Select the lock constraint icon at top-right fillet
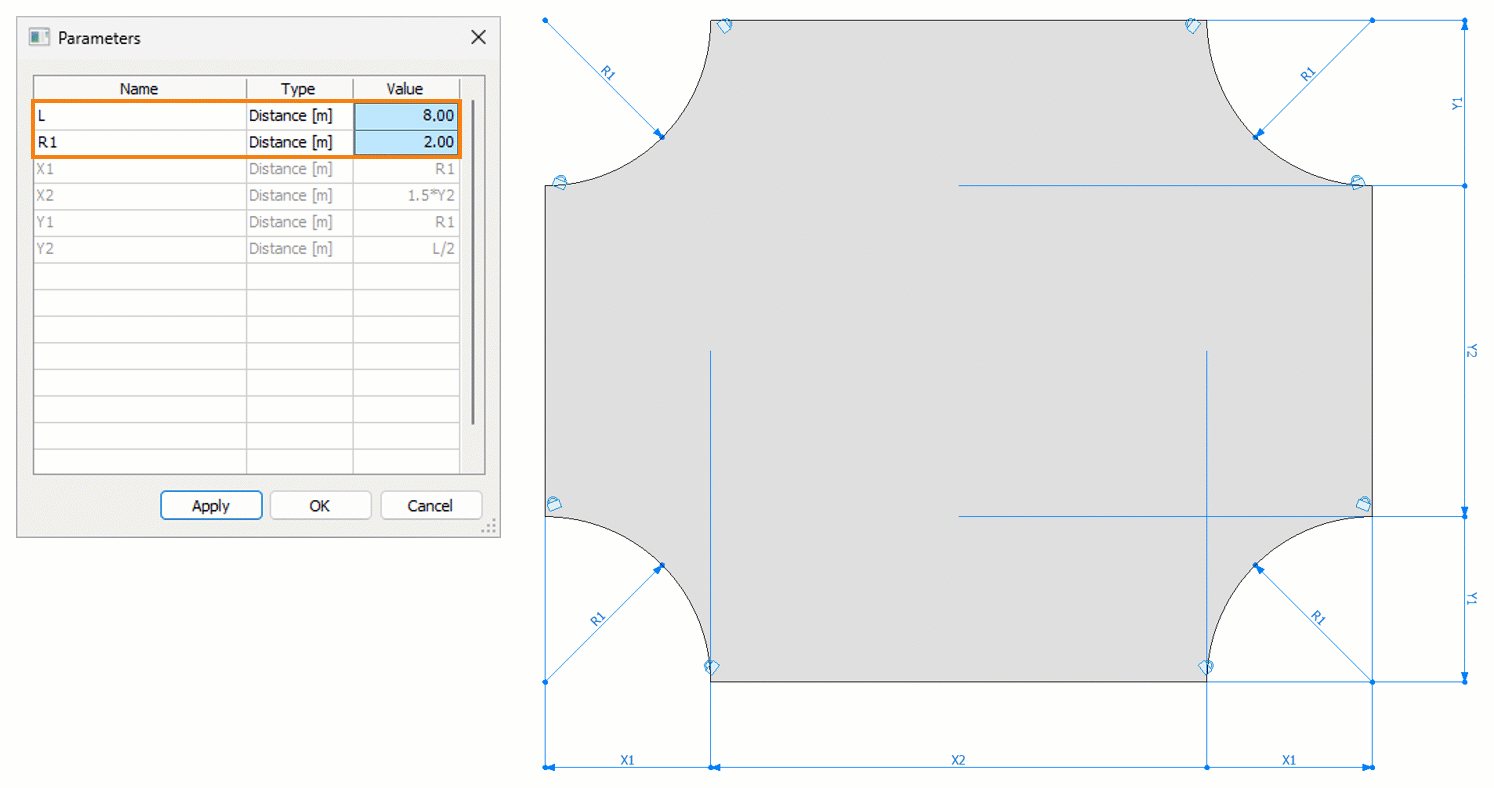Screen dimensions: 1494x788 [1191, 25]
